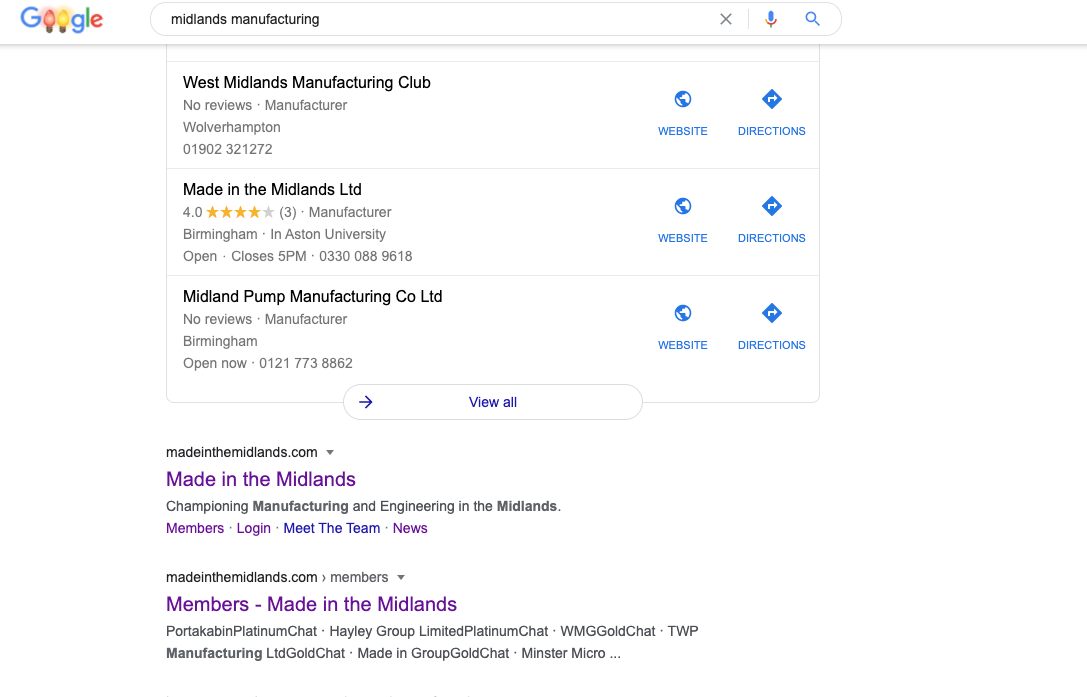Viewport: 1087px width, 697px height.
Task: Expand dropdown arrow next to madeinthemidlands.com
Action: click(330, 452)
